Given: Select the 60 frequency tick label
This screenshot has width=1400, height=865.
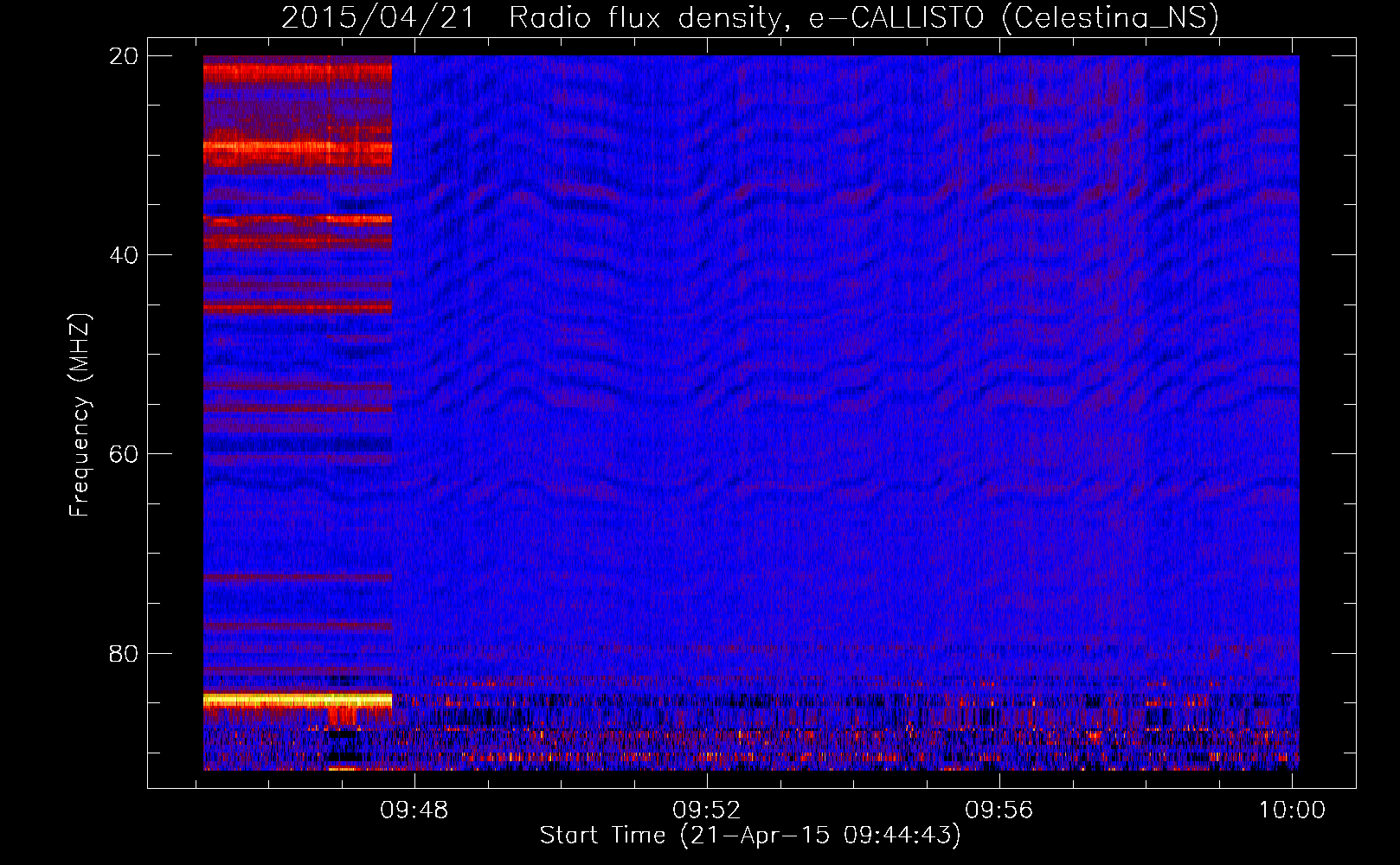Looking at the screenshot, I should 124,454.
